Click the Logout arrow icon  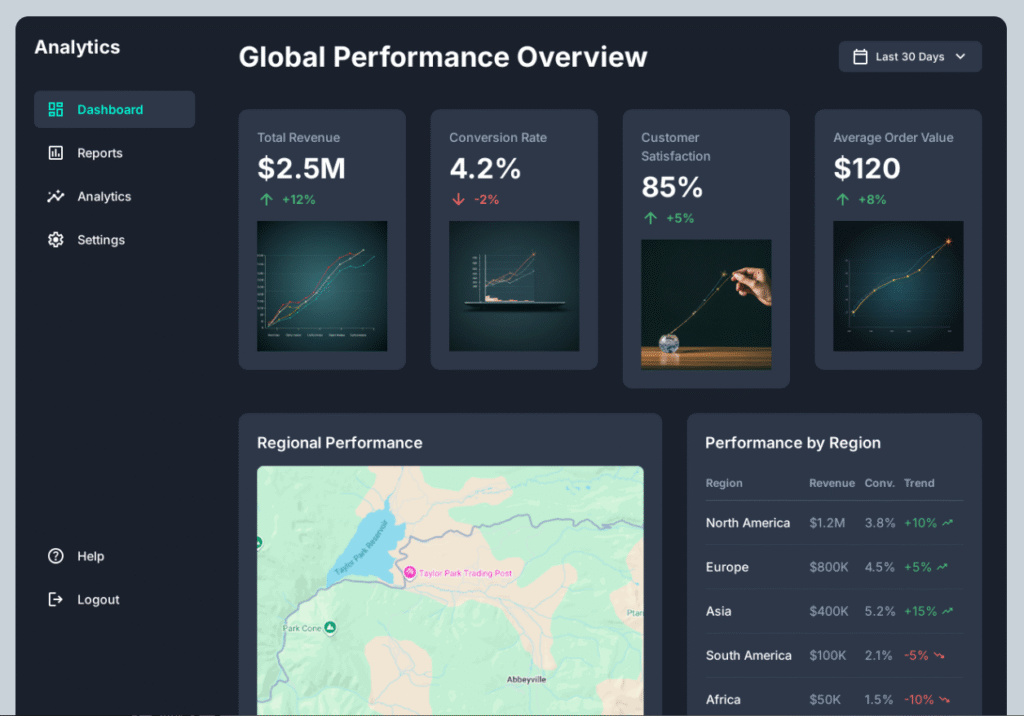pyautogui.click(x=56, y=600)
